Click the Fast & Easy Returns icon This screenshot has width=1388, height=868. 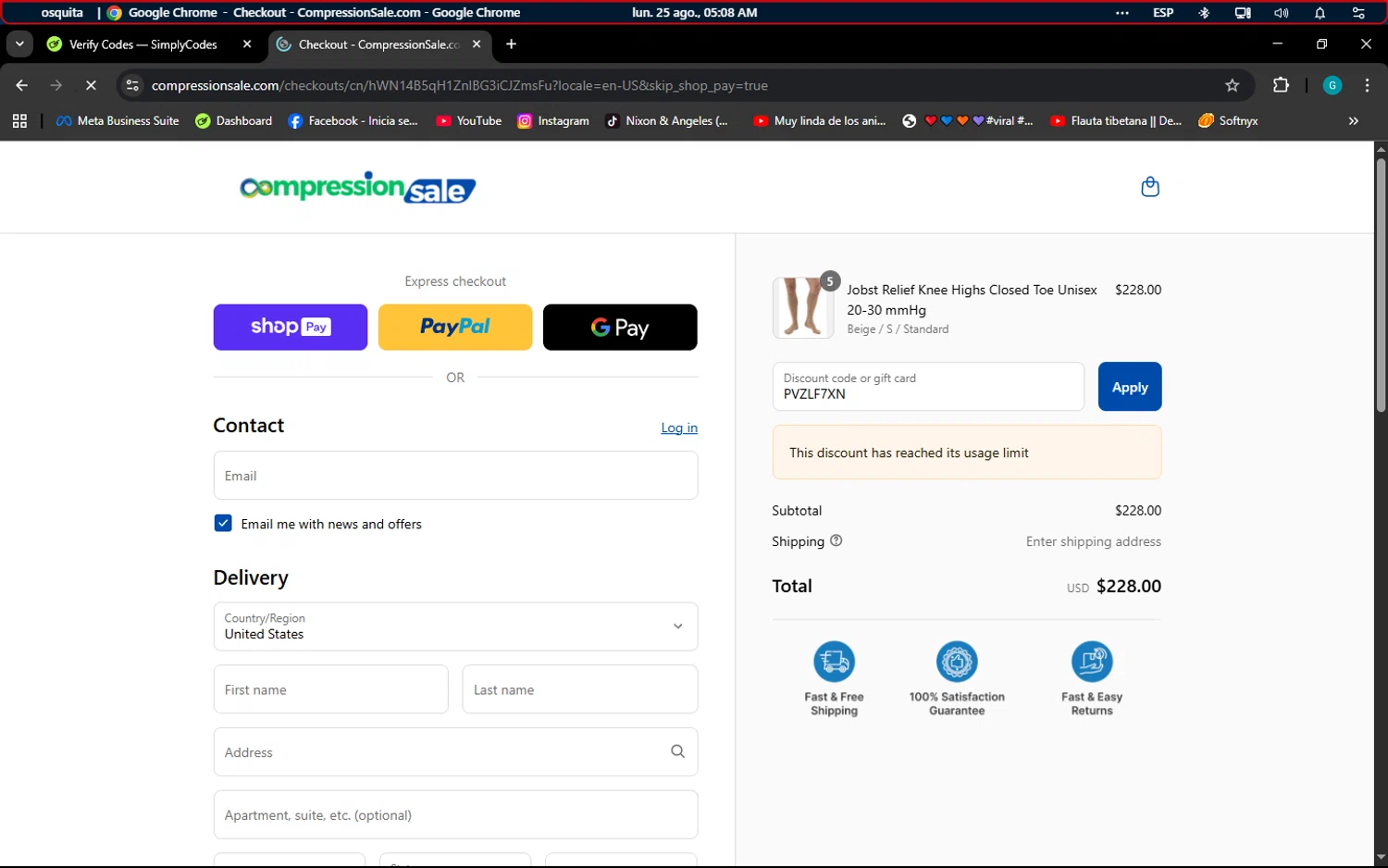click(1092, 662)
